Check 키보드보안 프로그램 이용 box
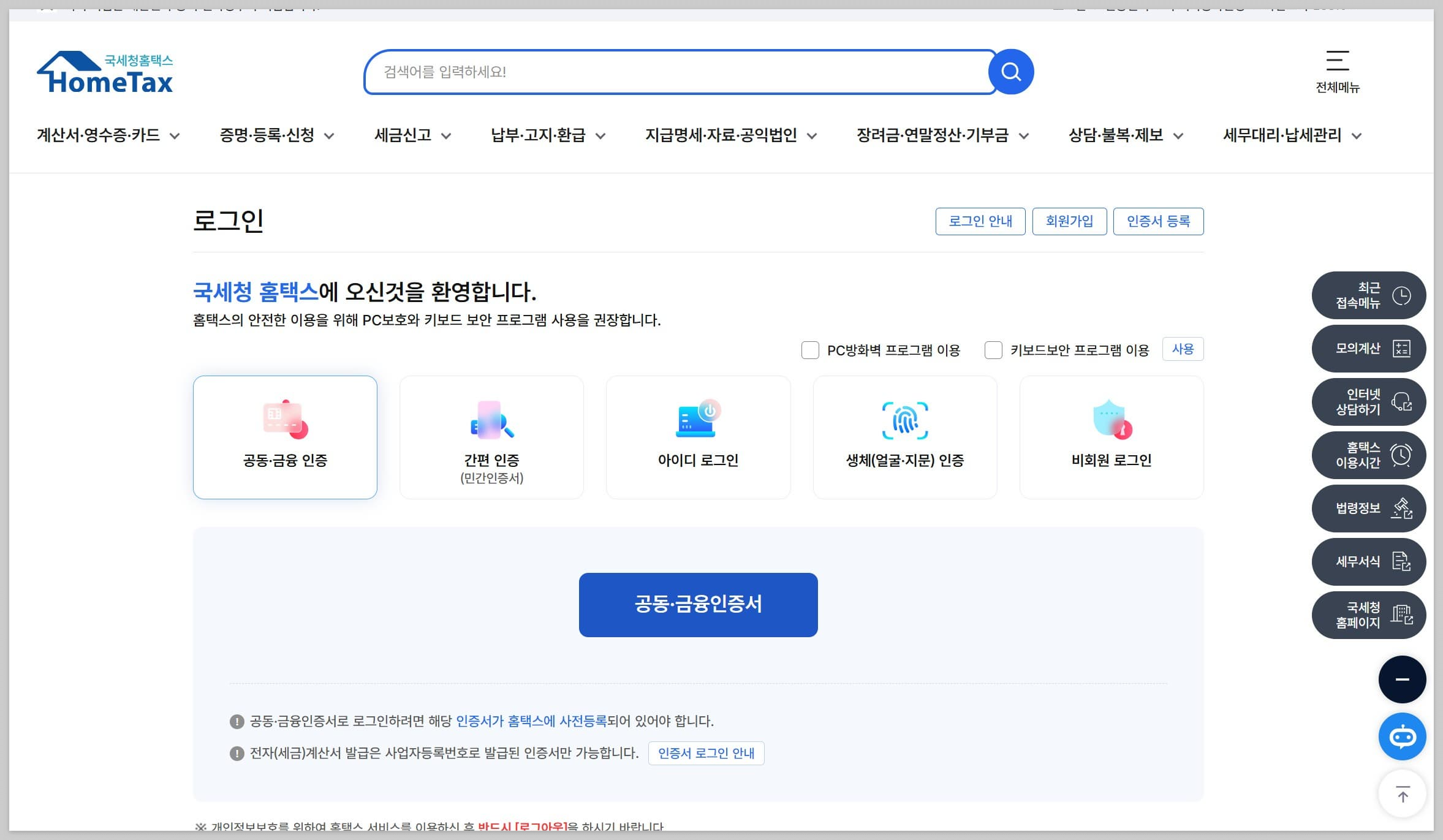Image resolution: width=1443 pixels, height=840 pixels. click(x=993, y=350)
